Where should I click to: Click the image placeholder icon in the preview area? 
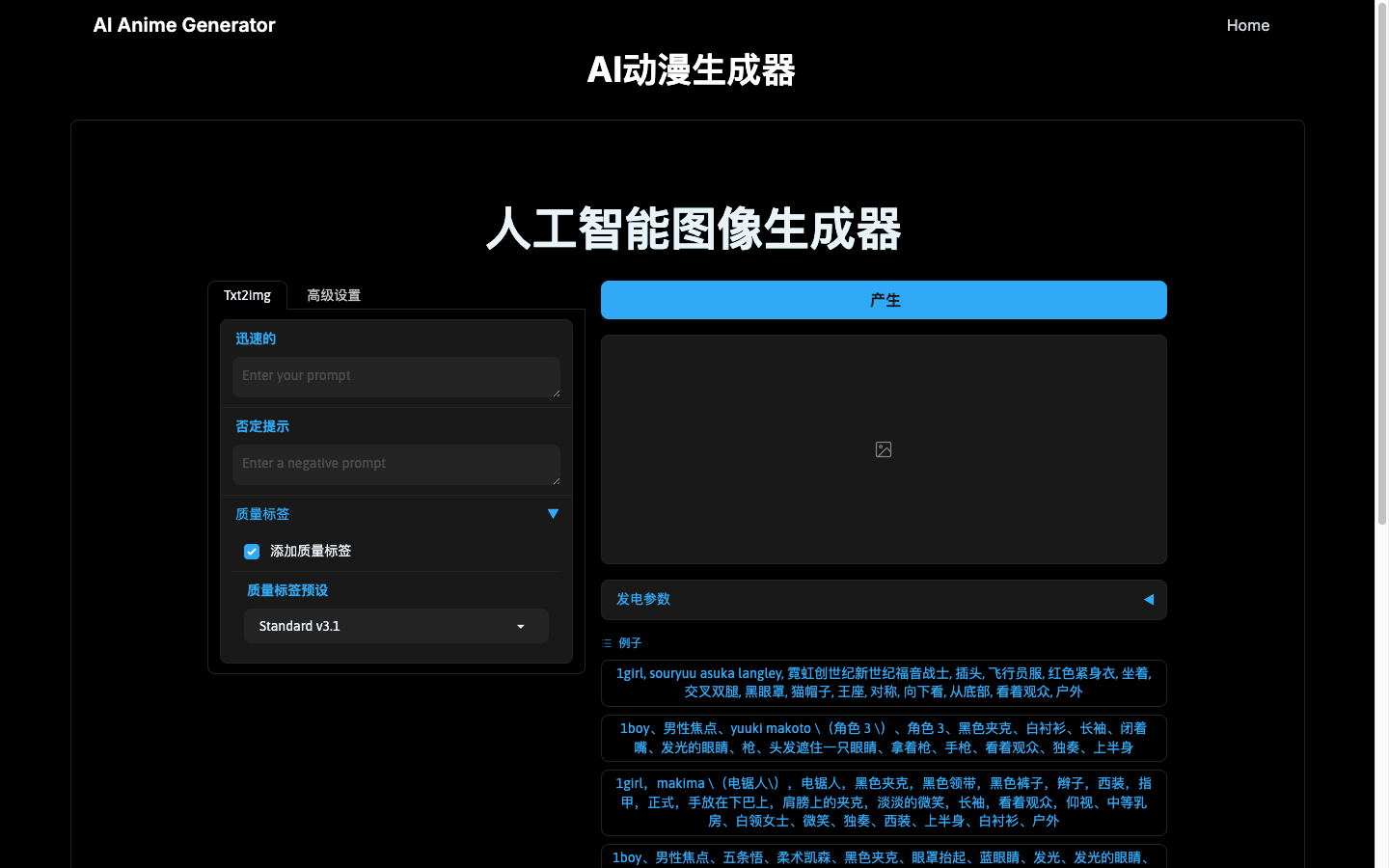click(884, 448)
